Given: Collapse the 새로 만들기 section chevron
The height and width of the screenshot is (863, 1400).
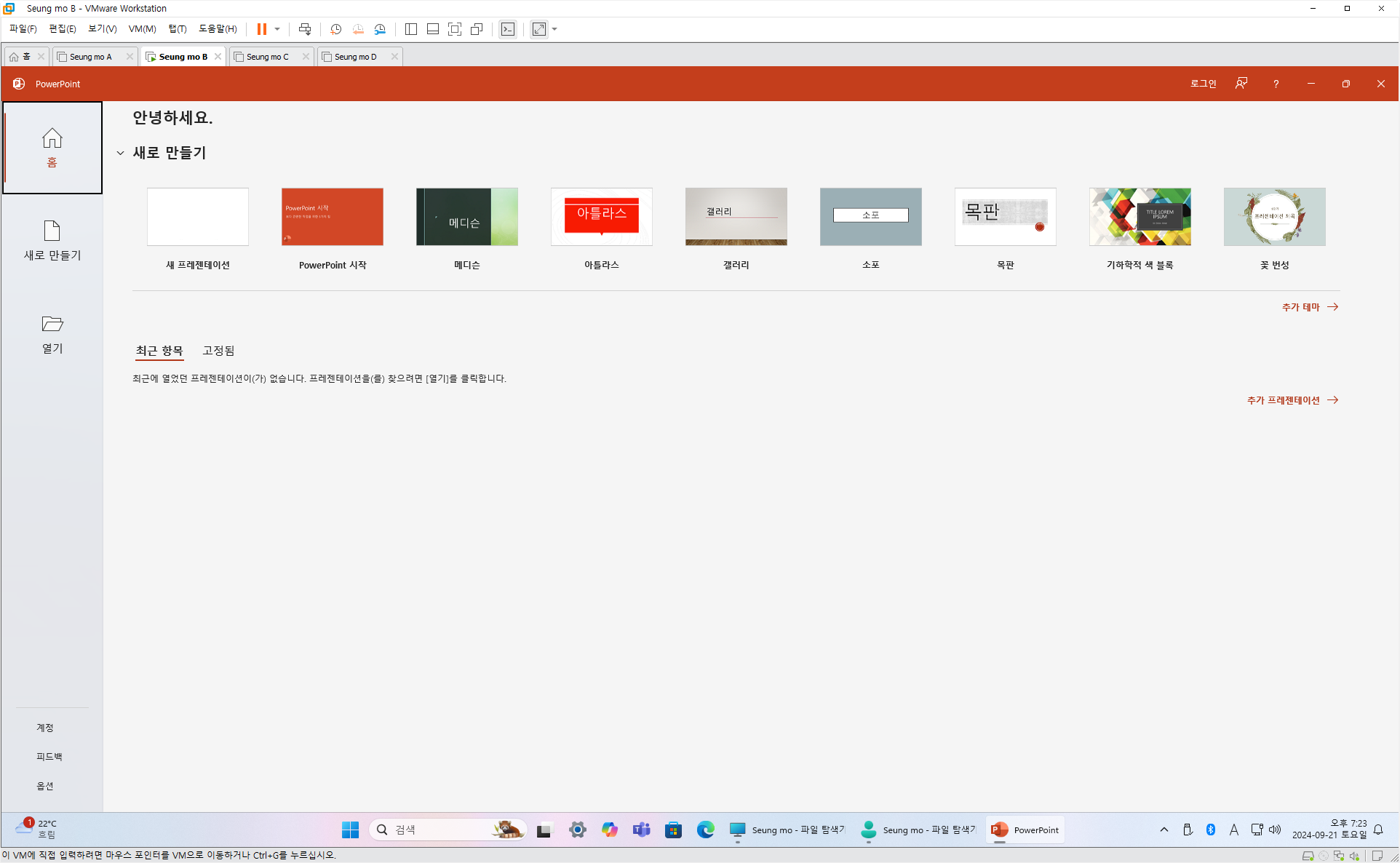Looking at the screenshot, I should [120, 153].
